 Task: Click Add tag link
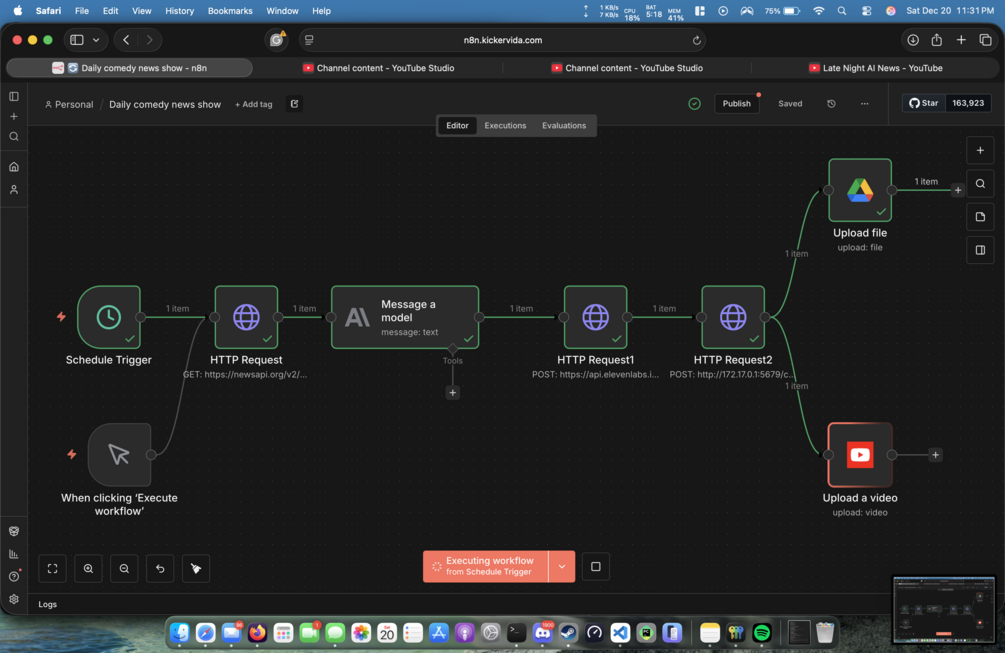pos(253,104)
